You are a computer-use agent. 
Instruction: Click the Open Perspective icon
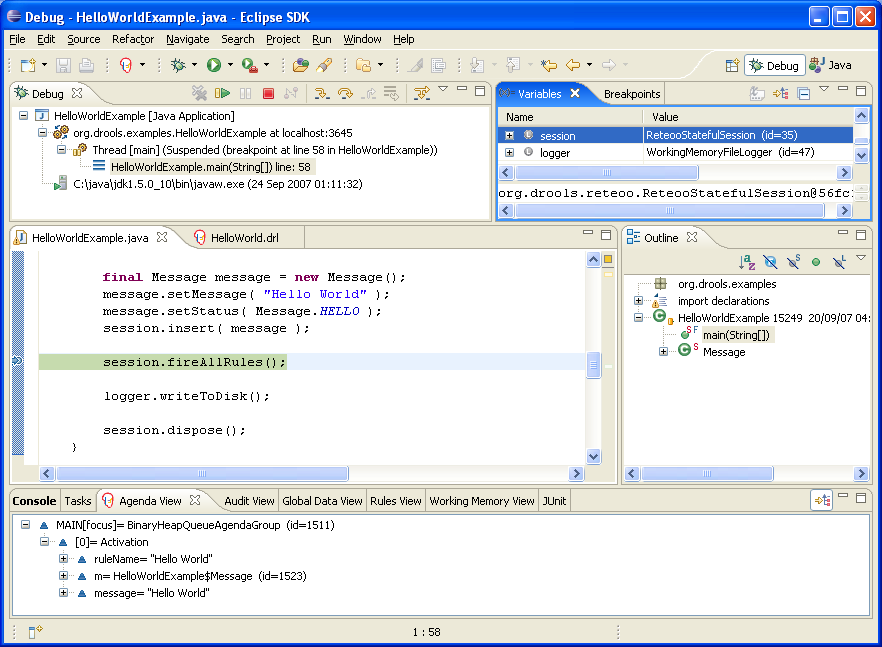click(732, 65)
